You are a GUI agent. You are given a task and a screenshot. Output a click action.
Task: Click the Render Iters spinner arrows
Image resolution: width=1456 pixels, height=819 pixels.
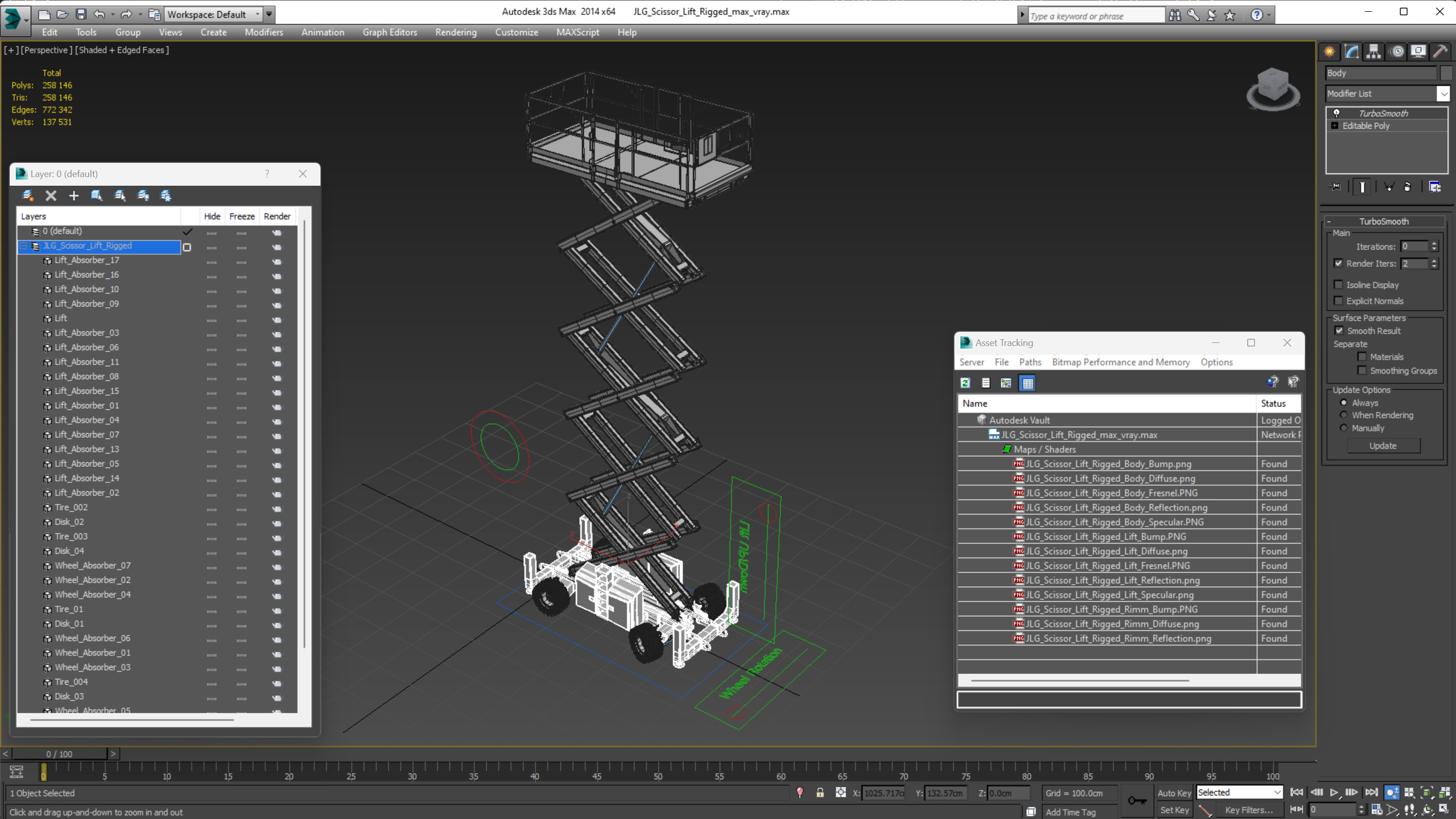click(x=1434, y=263)
